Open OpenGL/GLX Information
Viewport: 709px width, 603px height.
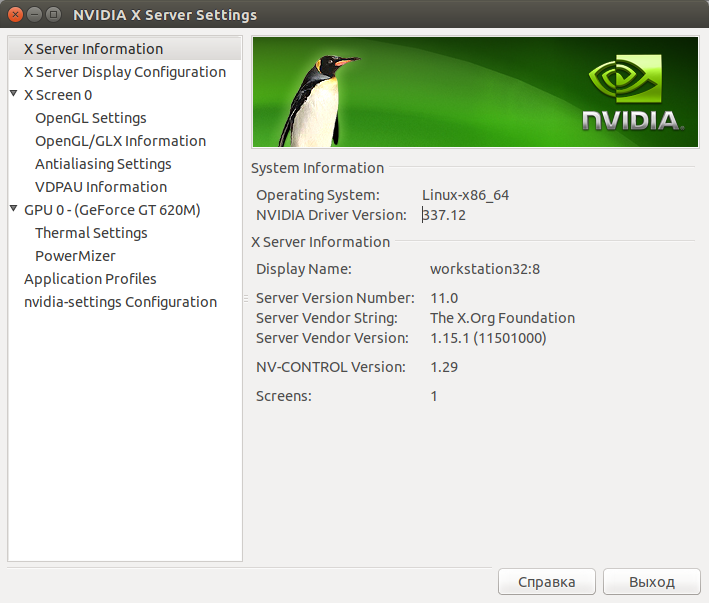[121, 141]
